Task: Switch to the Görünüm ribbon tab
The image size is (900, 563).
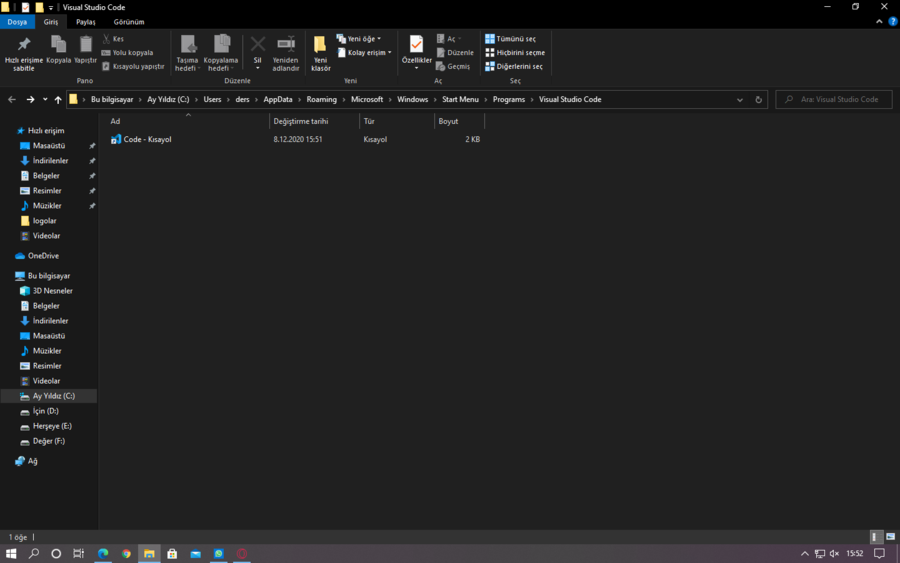Action: tap(129, 22)
